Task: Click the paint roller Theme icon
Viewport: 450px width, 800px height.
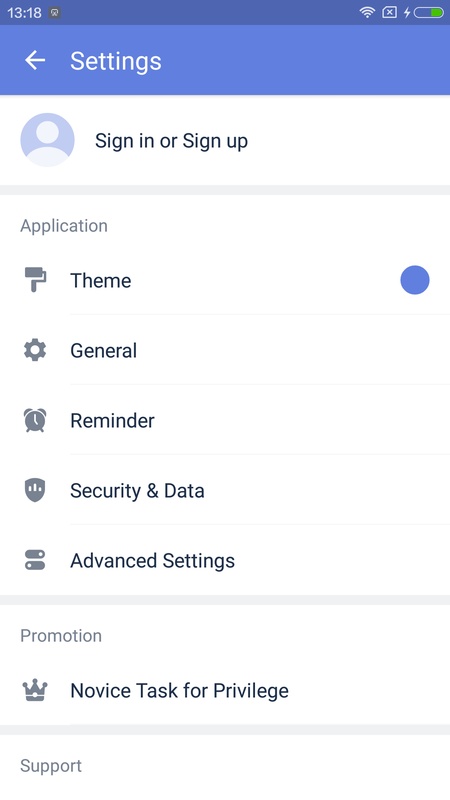Action: [35, 280]
